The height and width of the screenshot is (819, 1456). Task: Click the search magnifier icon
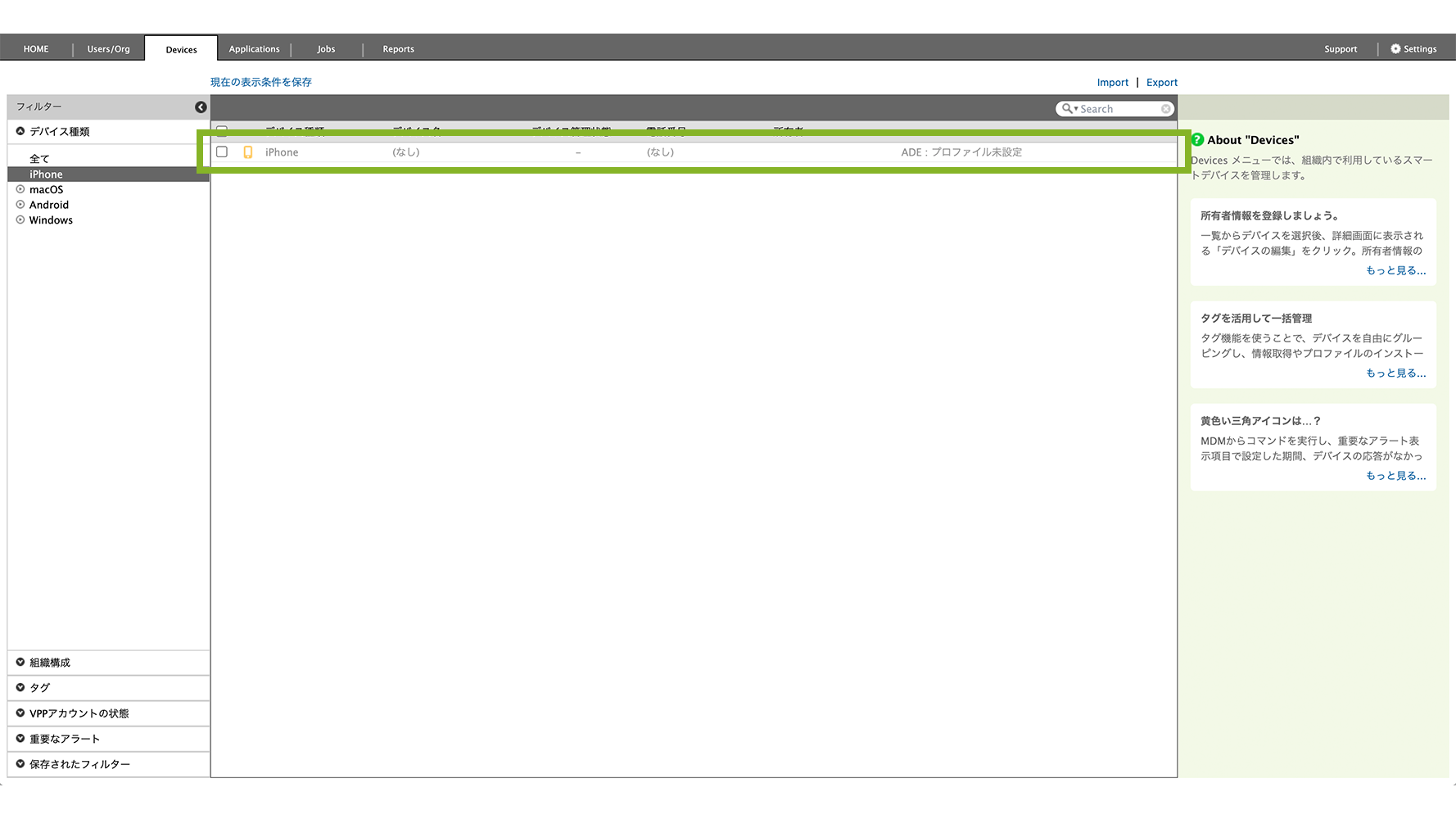point(1067,109)
